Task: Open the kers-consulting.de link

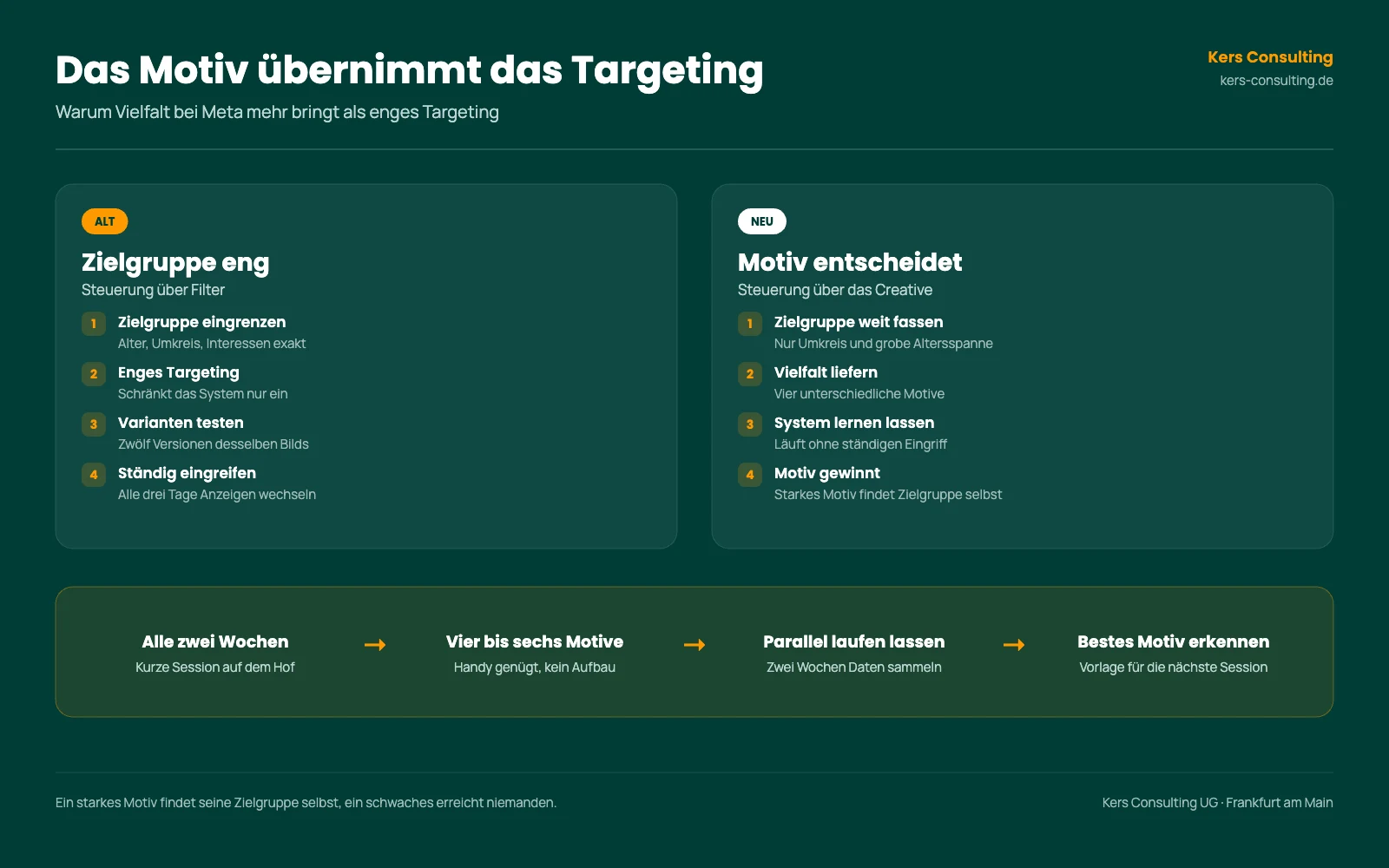Action: click(x=1276, y=81)
